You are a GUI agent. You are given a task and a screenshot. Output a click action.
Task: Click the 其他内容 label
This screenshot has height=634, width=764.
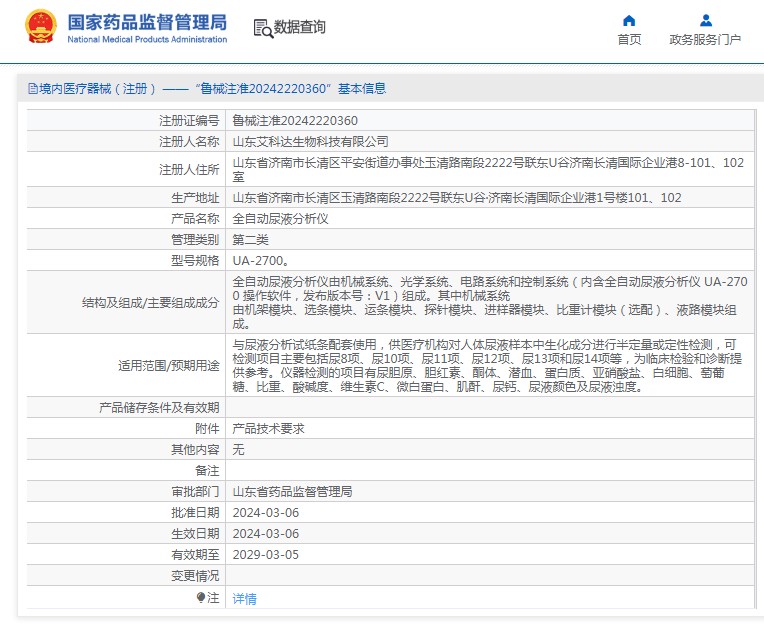(x=195, y=449)
